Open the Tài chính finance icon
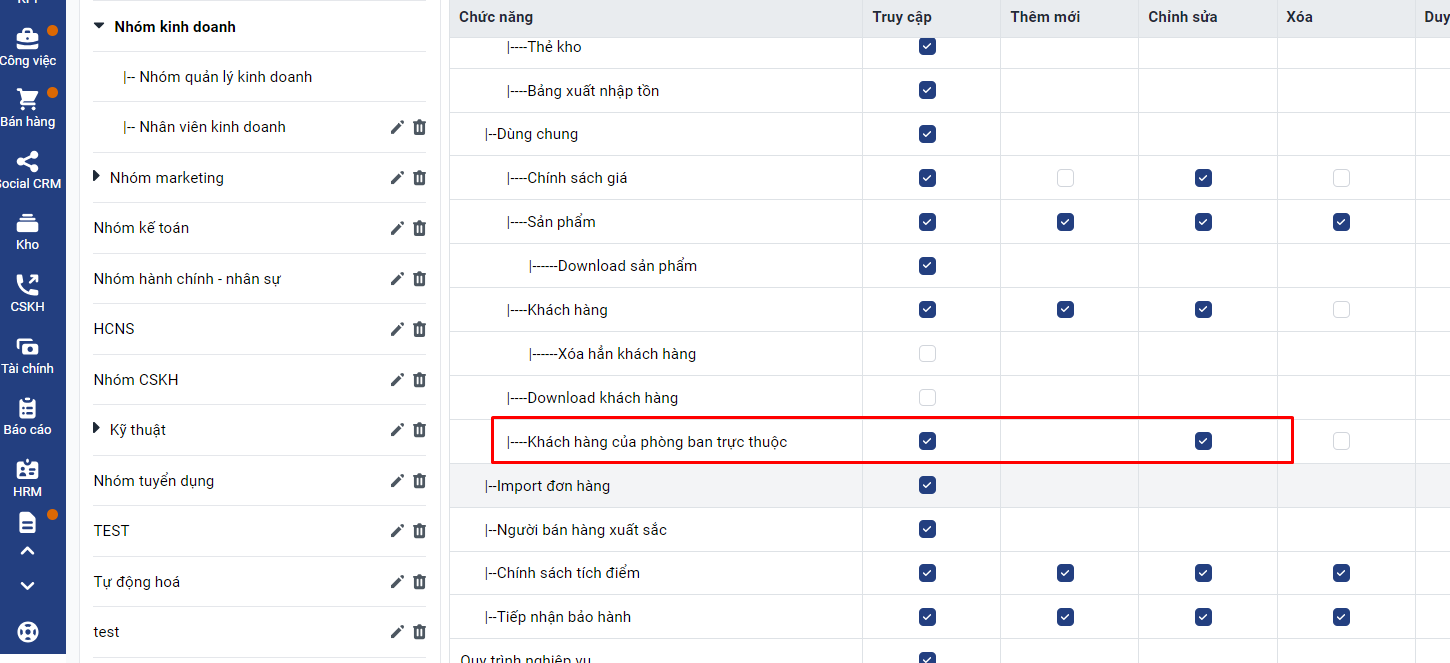 pyautogui.click(x=27, y=347)
